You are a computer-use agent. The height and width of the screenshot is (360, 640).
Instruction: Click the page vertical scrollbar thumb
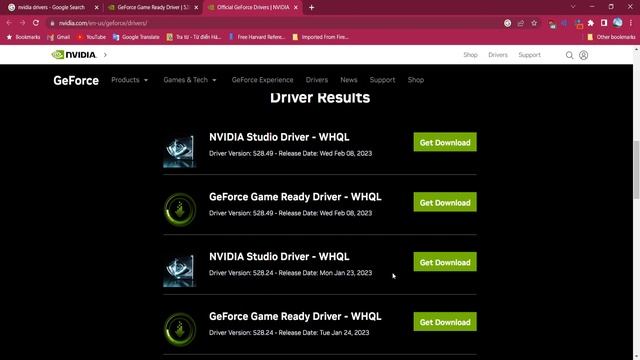click(636, 169)
